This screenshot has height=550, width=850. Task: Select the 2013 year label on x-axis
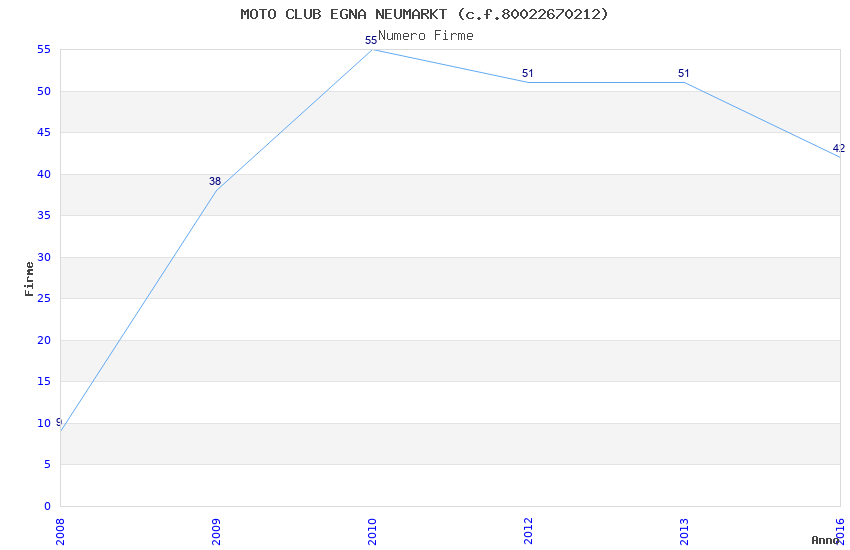(x=684, y=530)
